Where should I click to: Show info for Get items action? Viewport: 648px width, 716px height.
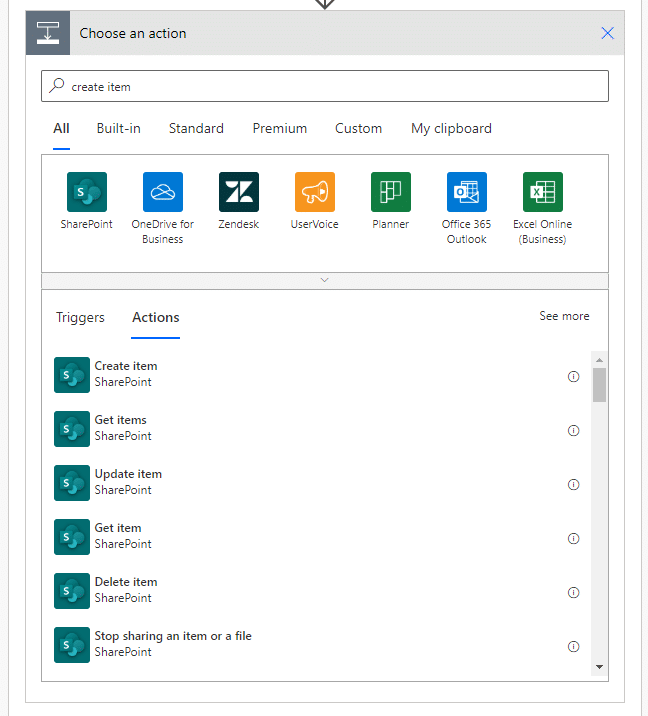point(574,431)
